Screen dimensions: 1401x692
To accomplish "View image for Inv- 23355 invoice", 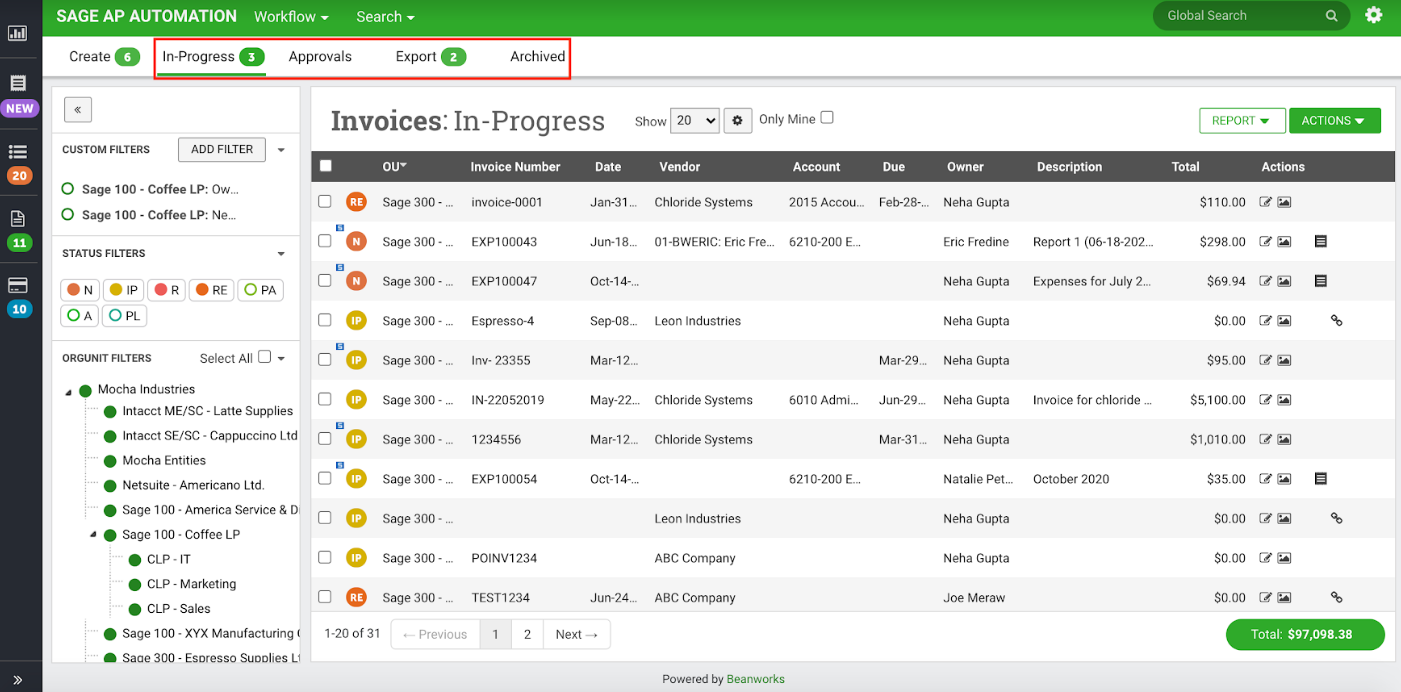I will [x=1284, y=360].
